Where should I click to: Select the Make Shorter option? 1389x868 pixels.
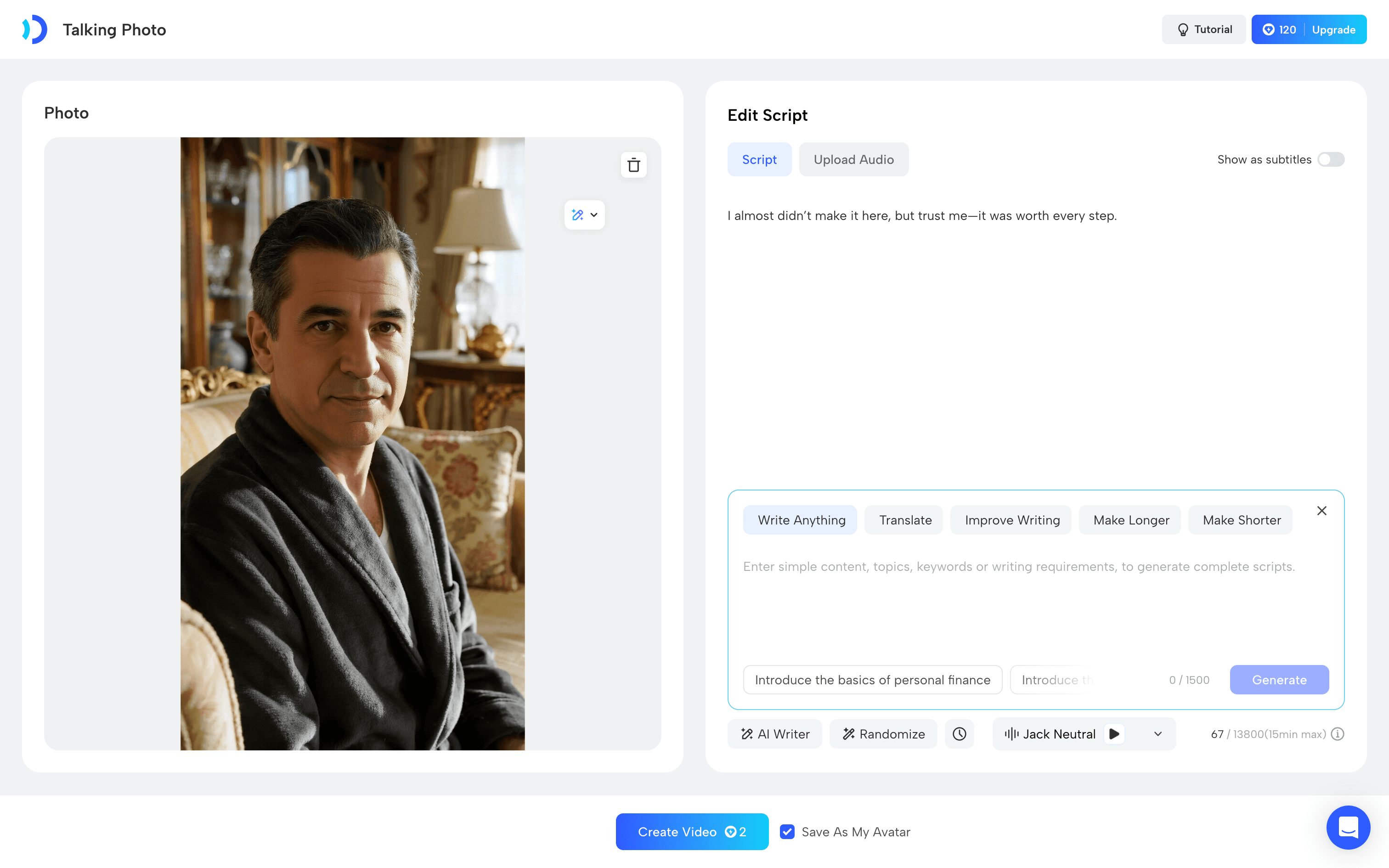click(1242, 520)
